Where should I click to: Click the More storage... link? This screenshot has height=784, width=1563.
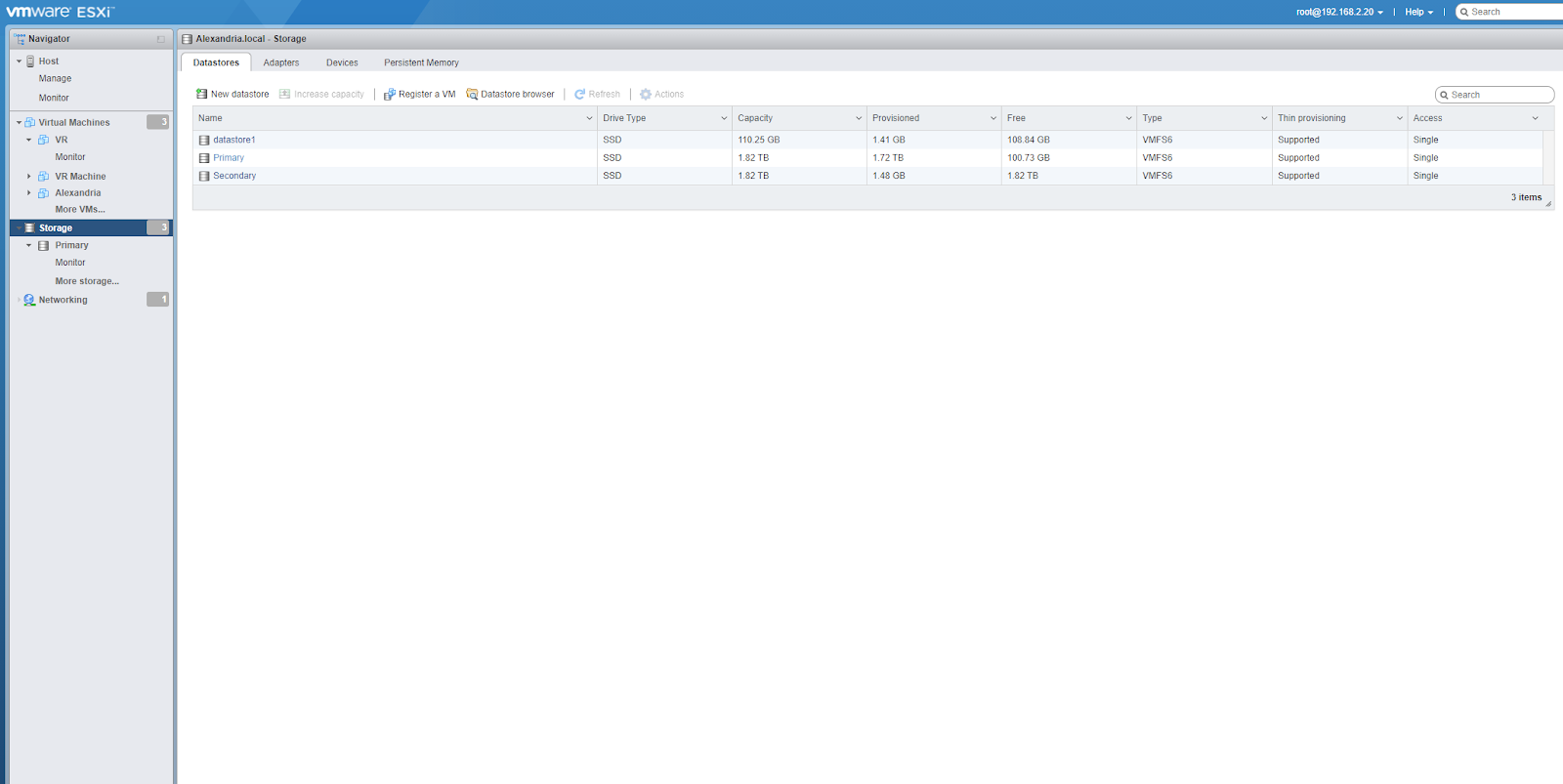click(x=87, y=281)
